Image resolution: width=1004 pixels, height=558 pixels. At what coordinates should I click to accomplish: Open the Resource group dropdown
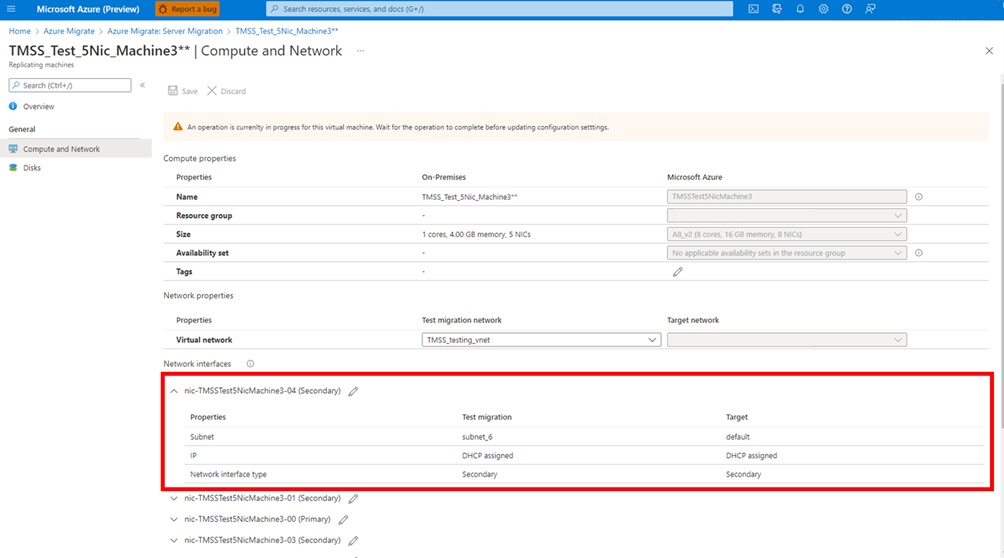[x=786, y=215]
